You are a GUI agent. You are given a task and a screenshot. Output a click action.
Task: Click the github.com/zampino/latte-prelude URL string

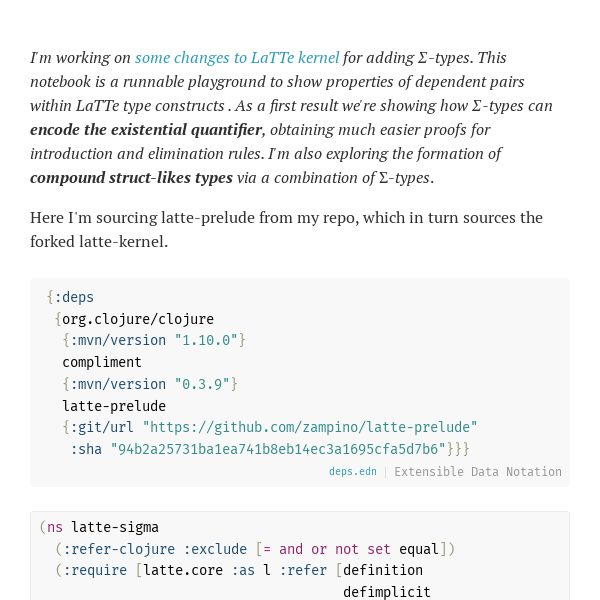(x=310, y=427)
